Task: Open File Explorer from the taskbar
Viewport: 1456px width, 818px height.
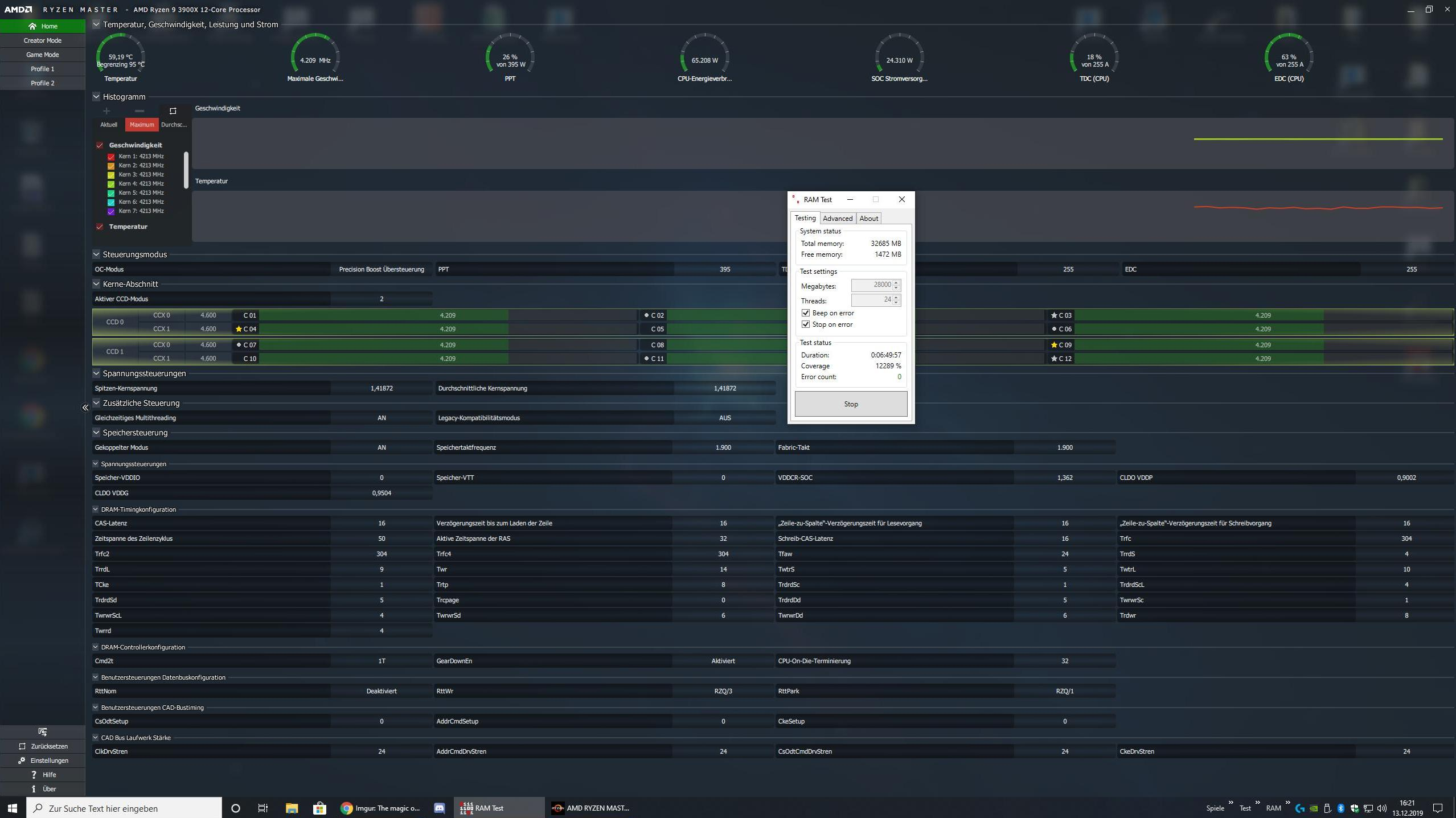Action: 292,808
